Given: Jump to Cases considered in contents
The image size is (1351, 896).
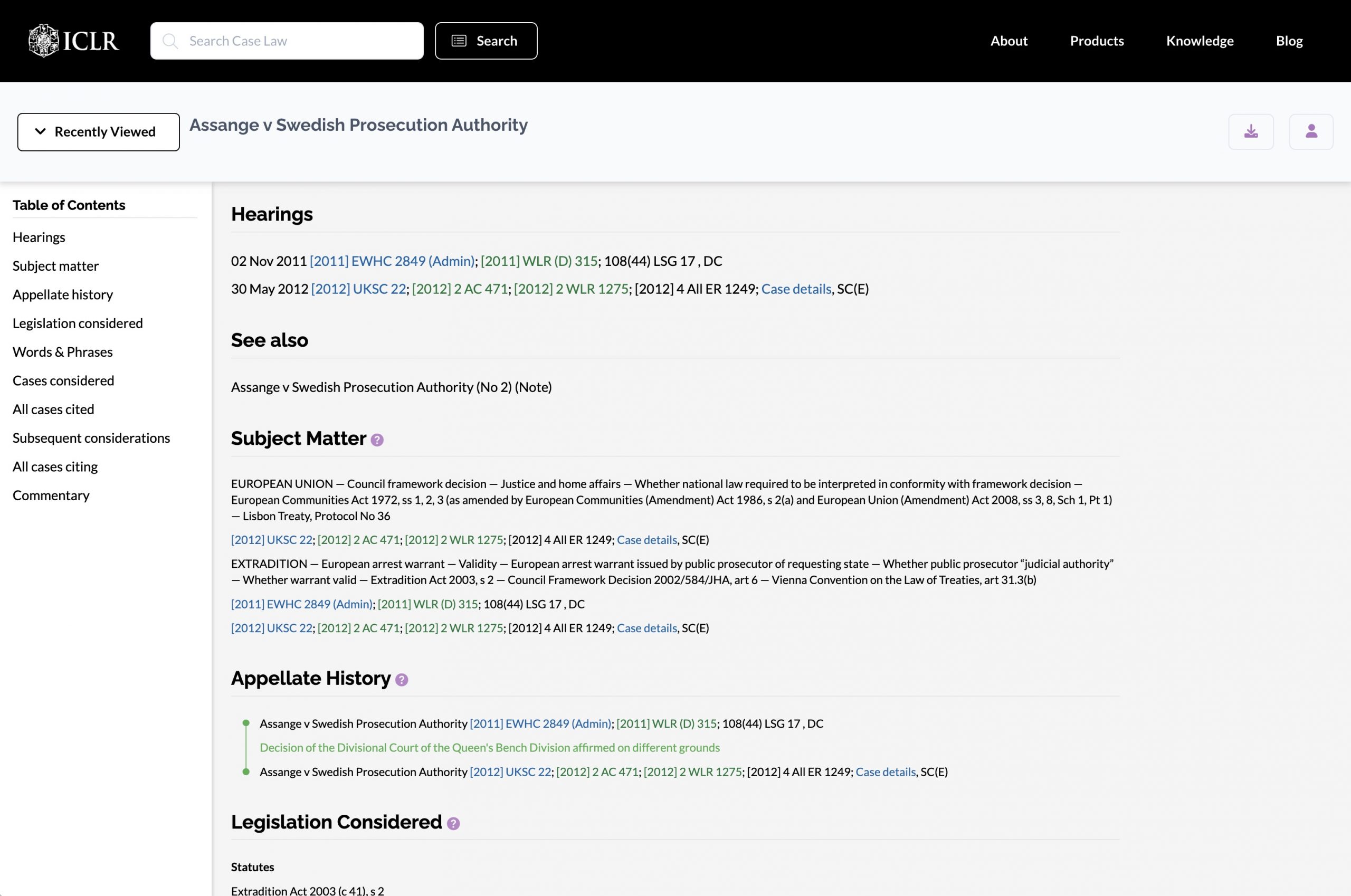Looking at the screenshot, I should 63,380.
